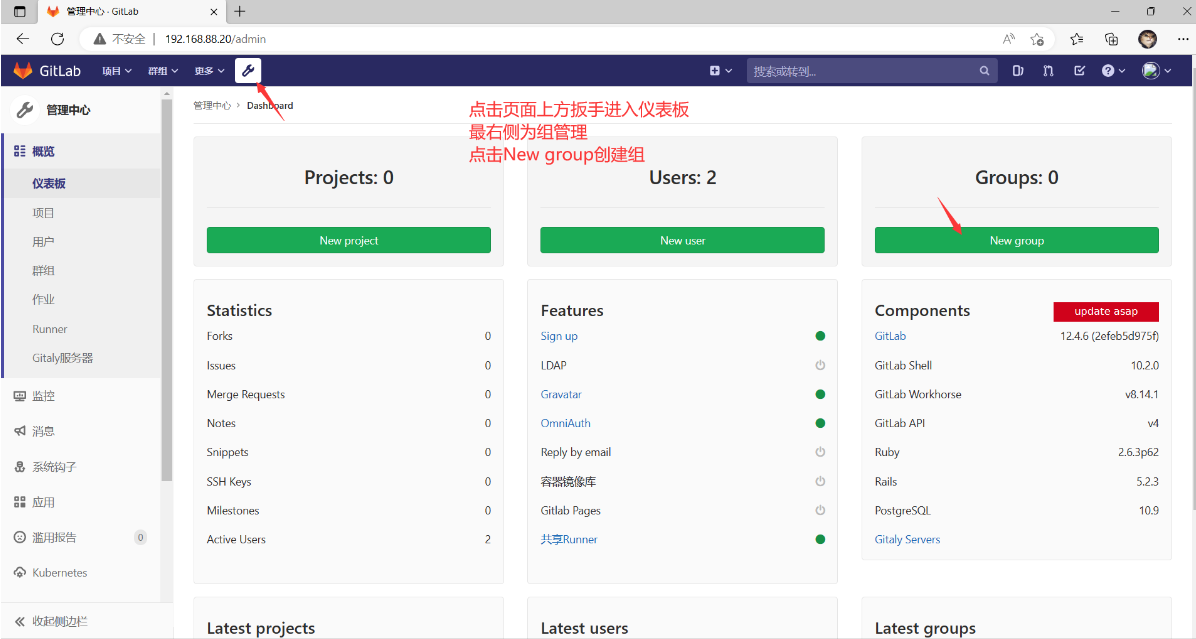1196x639 pixels.
Task: Click the 容器镜像库 power status icon
Action: 820,481
